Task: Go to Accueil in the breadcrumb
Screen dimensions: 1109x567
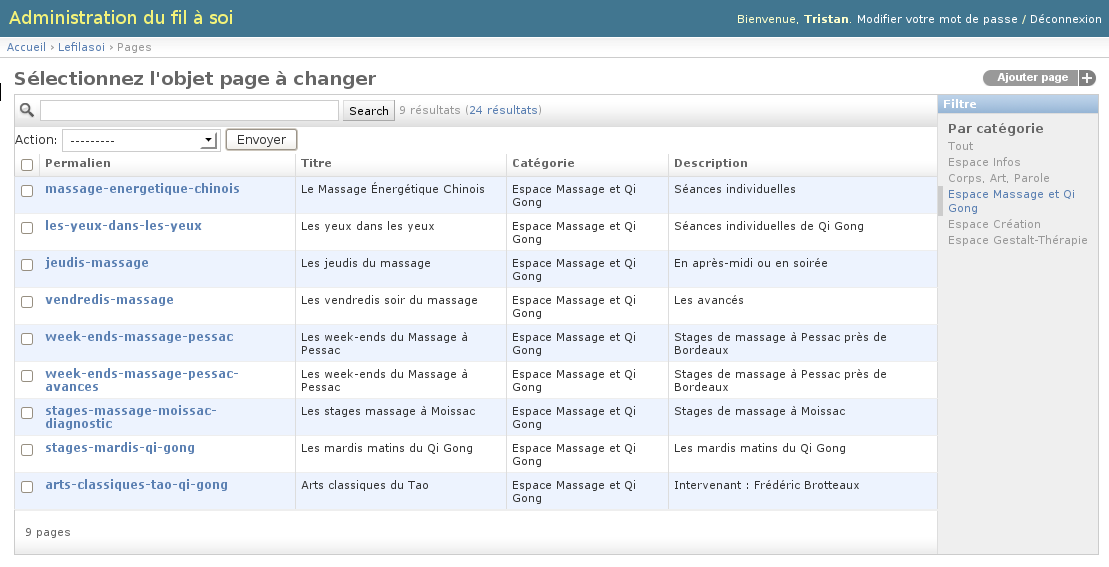Action: pyautogui.click(x=26, y=47)
